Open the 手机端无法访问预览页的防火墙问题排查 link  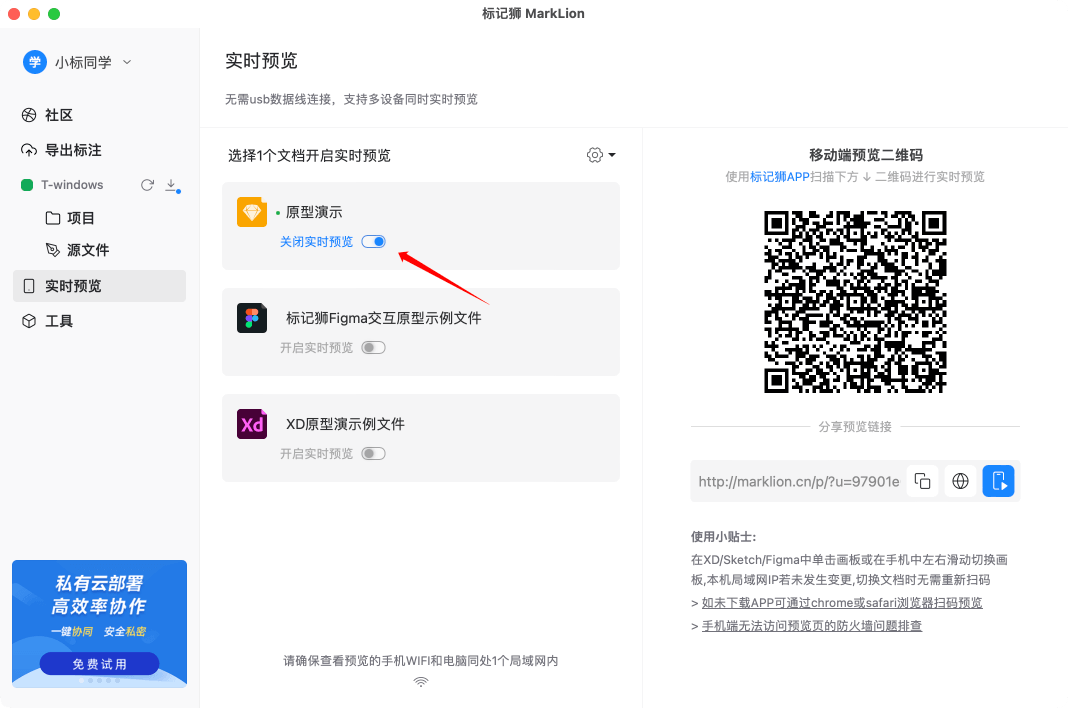pyautogui.click(x=811, y=626)
